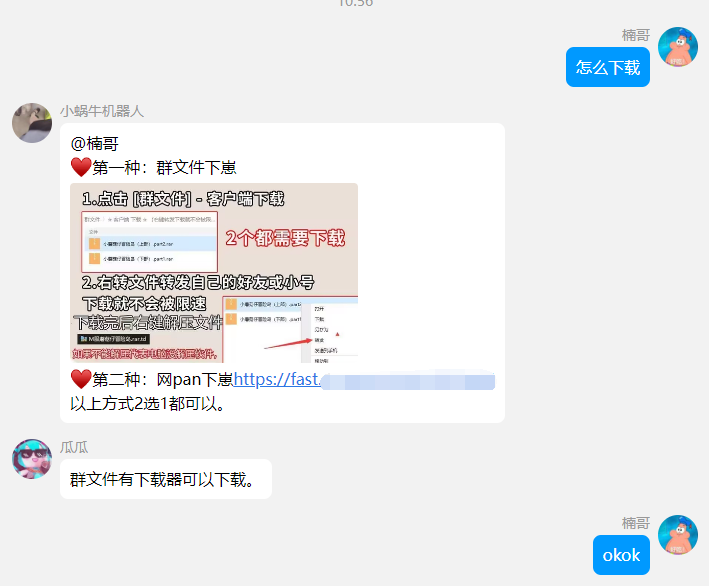The height and width of the screenshot is (586, 709).
Task: Click the 第二种：网pan下崽 text
Action: tap(163, 379)
